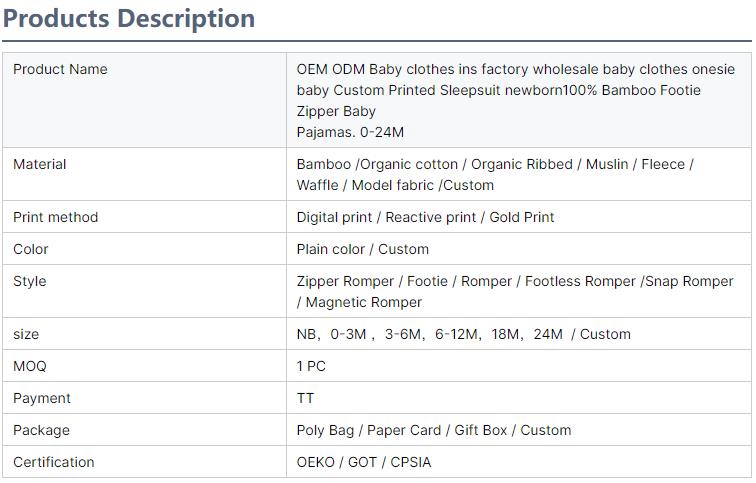Click the Products Description heading
Viewport: 756px width, 483px height.
click(130, 18)
